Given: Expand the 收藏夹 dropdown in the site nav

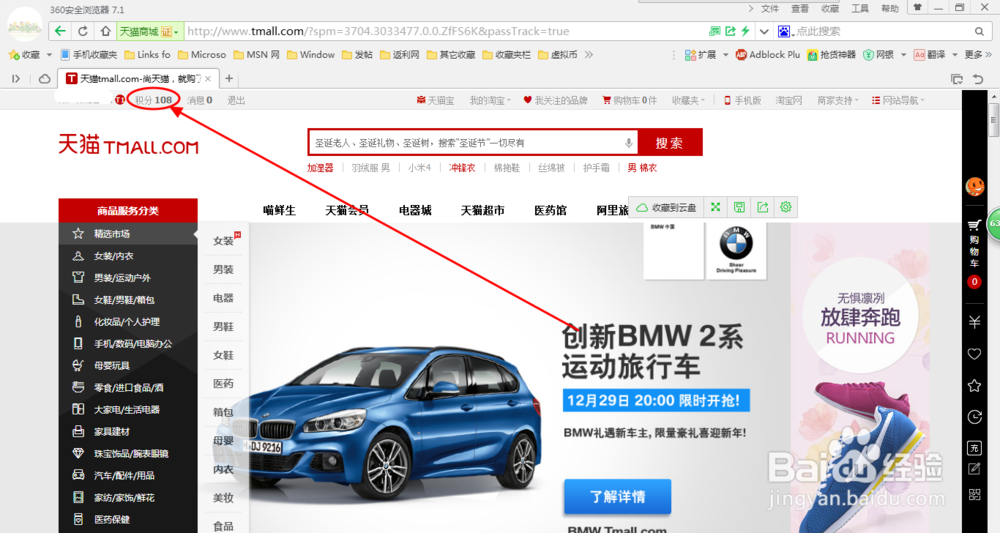Looking at the screenshot, I should [x=688, y=100].
